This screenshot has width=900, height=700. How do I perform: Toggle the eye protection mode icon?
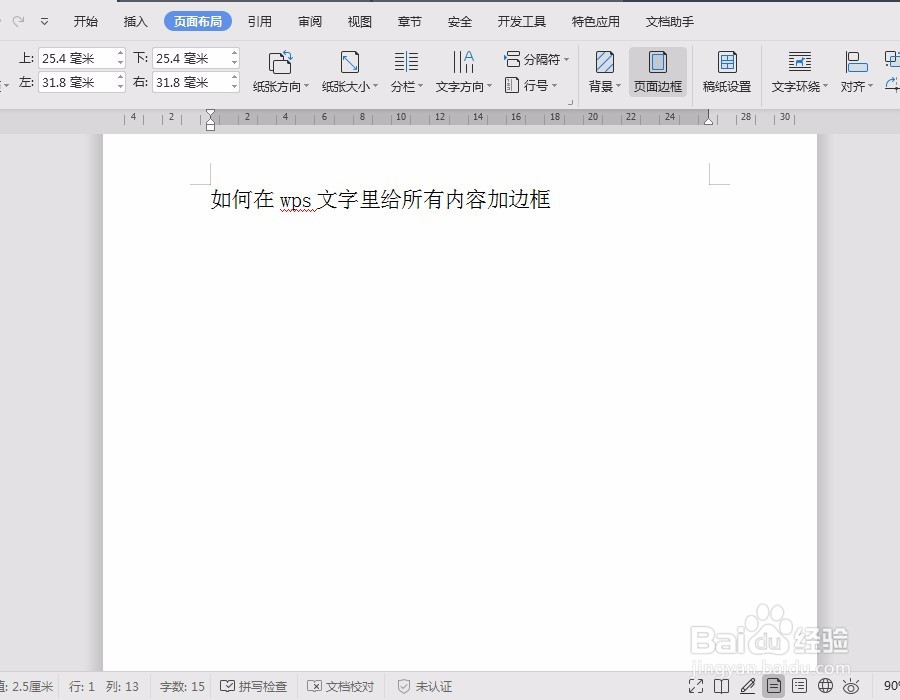click(x=851, y=686)
